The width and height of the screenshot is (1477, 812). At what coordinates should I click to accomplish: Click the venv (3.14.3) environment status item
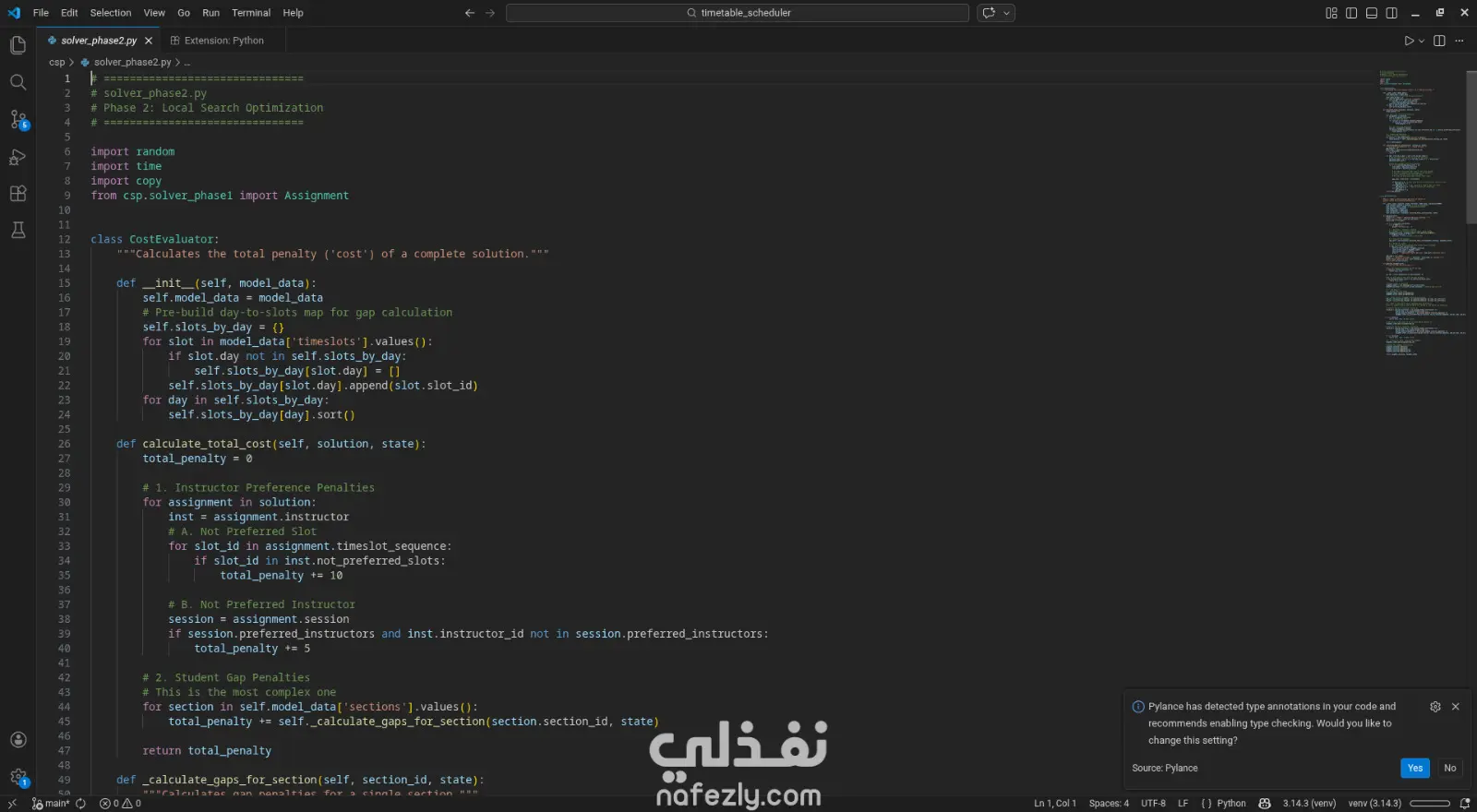point(1375,804)
